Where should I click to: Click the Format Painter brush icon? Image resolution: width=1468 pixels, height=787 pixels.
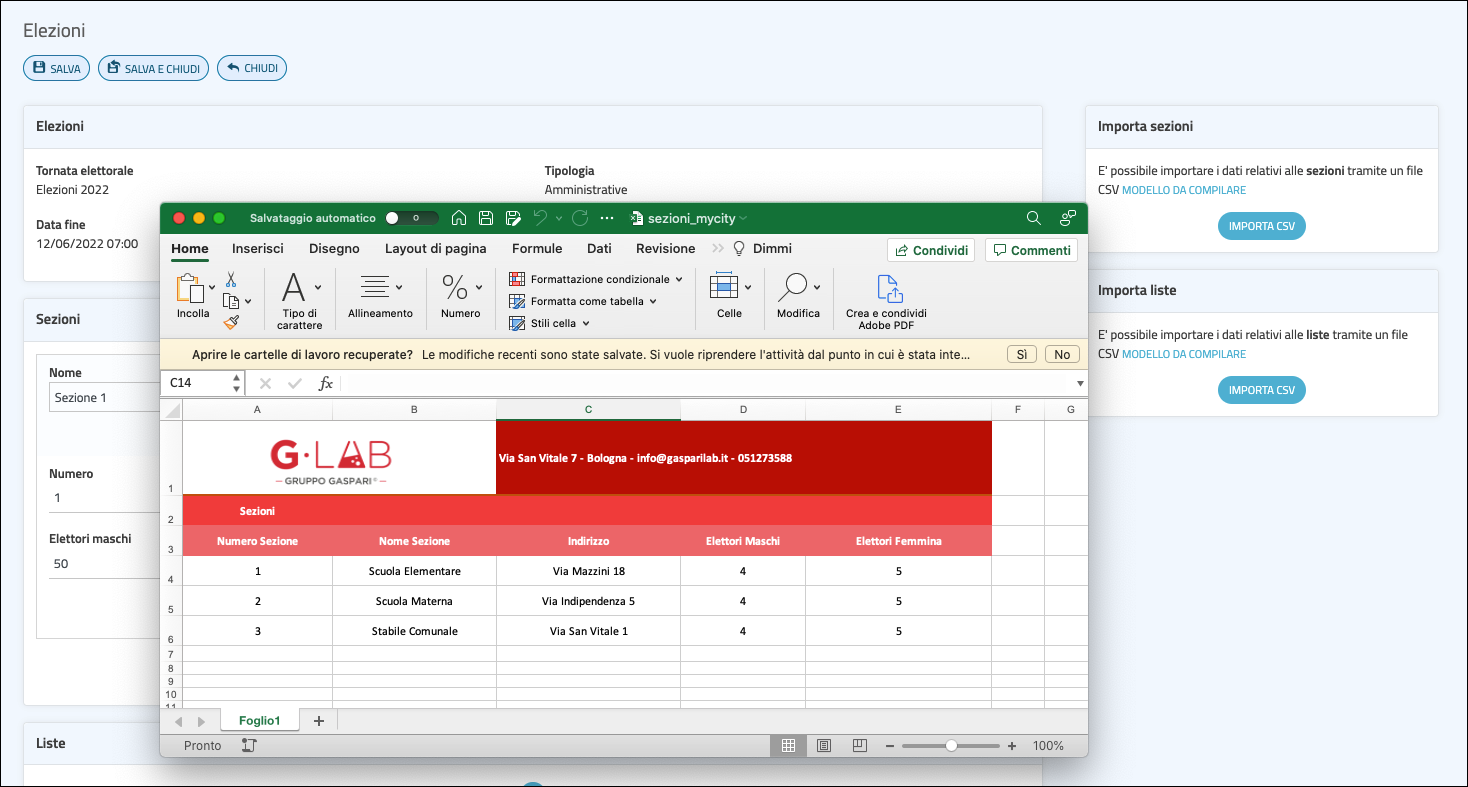(231, 322)
